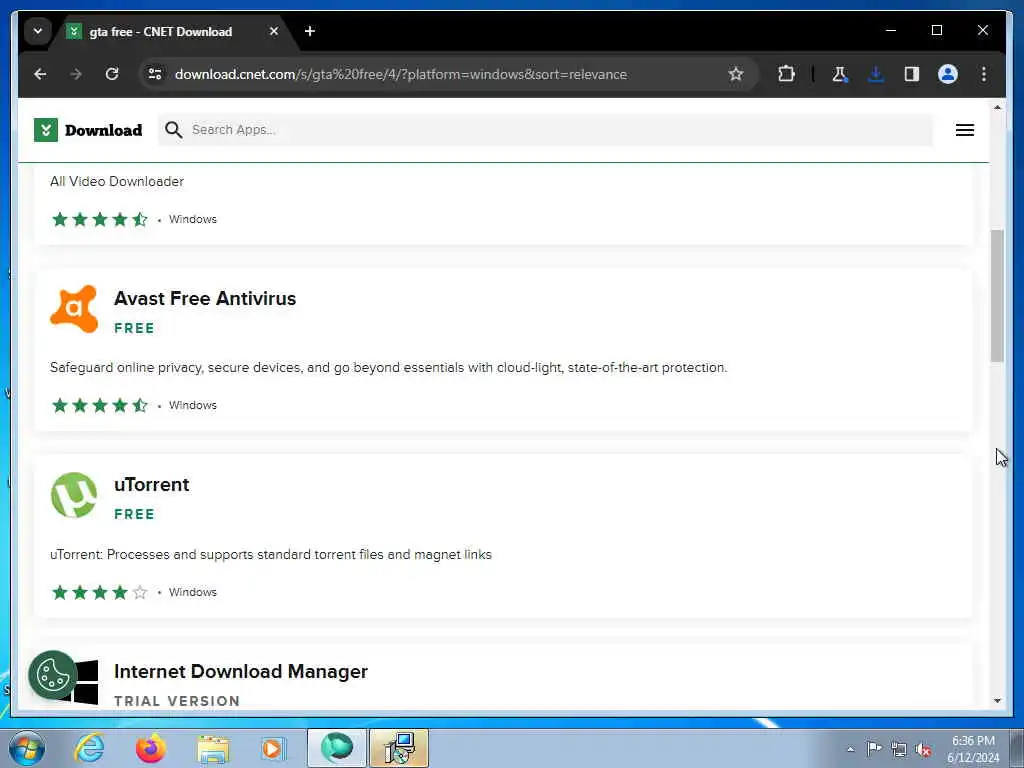
Task: Click the Avast description text
Action: (389, 368)
